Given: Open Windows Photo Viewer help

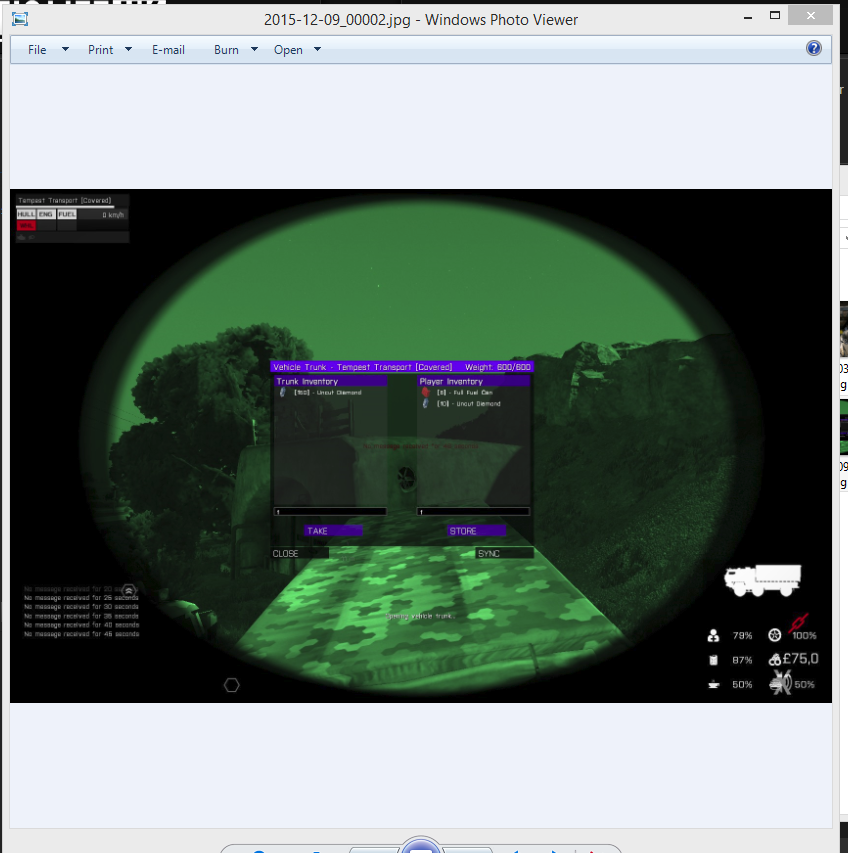Looking at the screenshot, I should pos(813,48).
